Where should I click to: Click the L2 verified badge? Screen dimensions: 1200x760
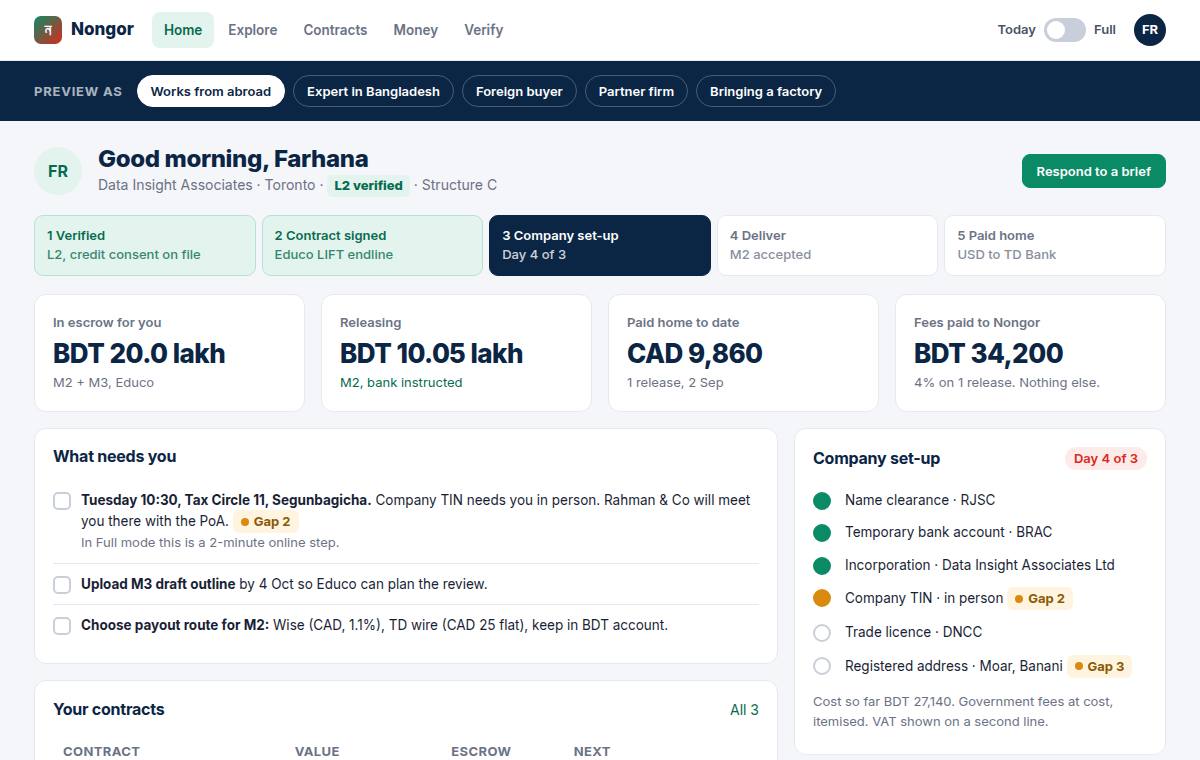point(369,185)
